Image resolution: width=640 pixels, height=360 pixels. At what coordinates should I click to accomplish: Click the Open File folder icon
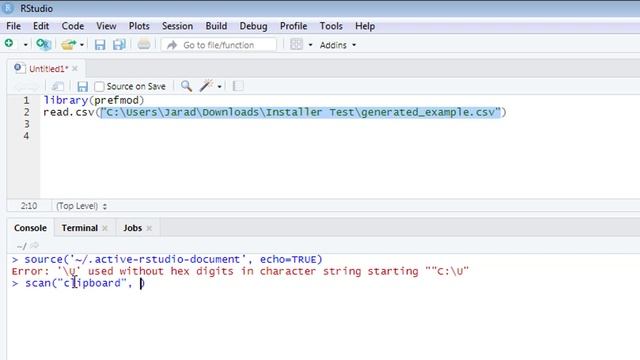(68, 44)
